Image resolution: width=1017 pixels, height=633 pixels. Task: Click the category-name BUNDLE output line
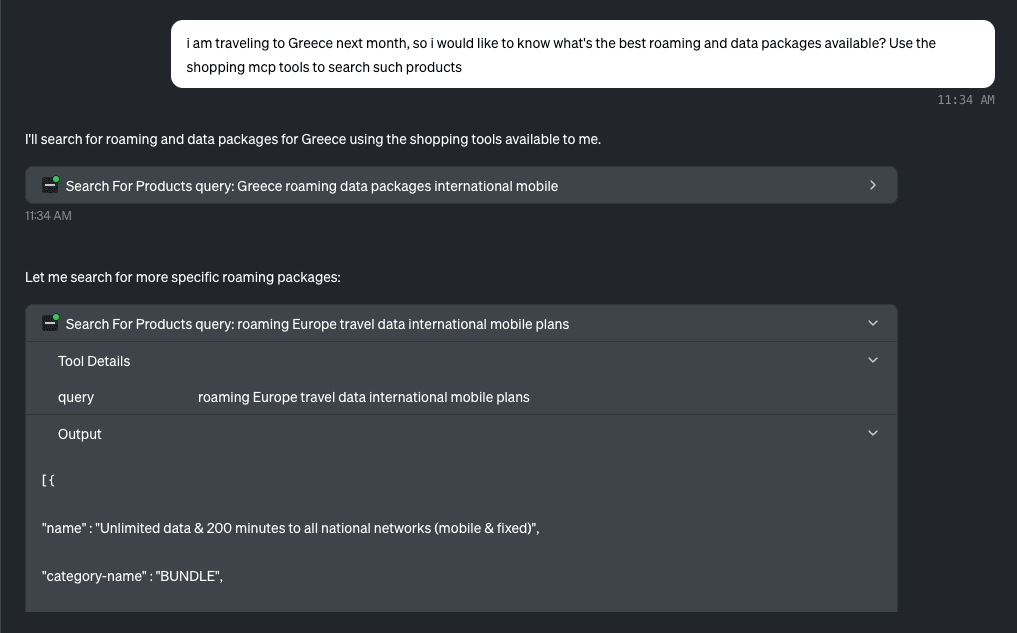coord(131,576)
